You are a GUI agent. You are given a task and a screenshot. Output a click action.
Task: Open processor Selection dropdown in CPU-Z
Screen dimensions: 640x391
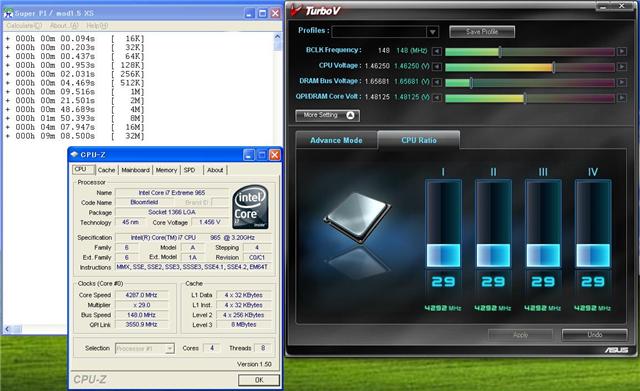(169, 348)
